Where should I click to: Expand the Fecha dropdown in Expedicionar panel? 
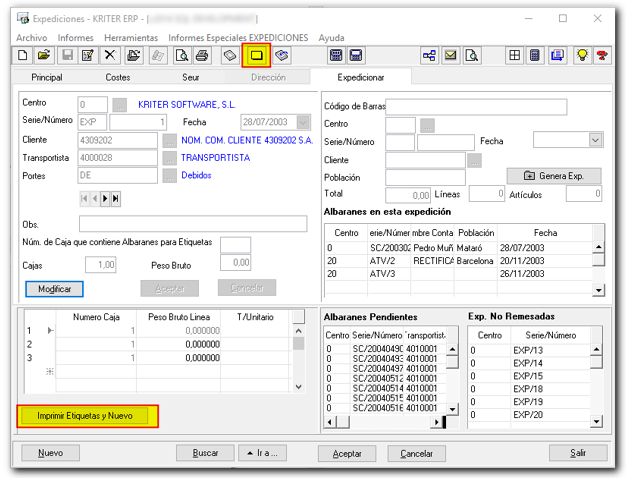point(595,140)
